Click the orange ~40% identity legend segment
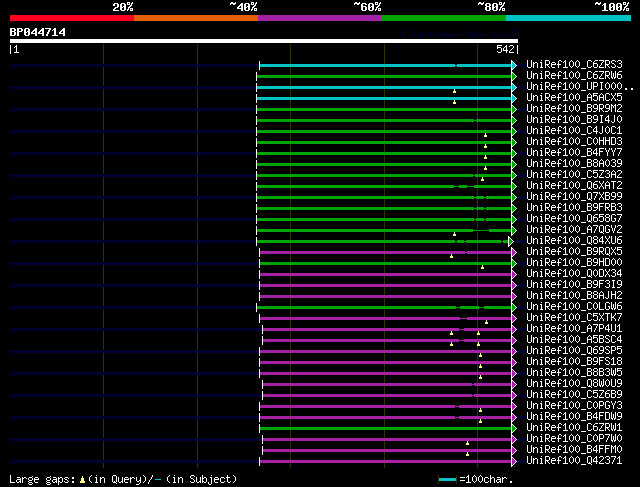This screenshot has width=640, height=487. point(196,18)
